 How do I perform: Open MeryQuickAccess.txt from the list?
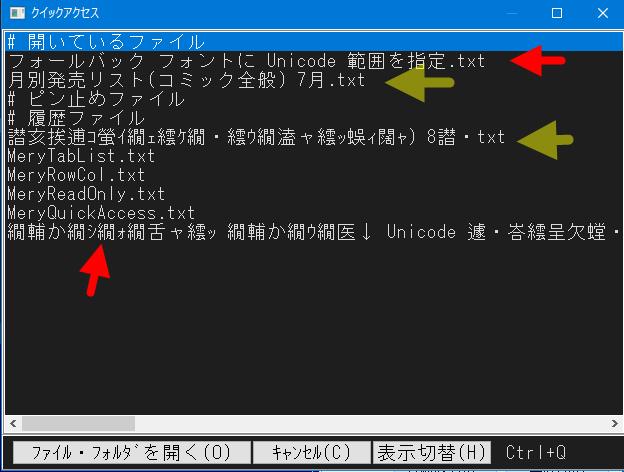pos(101,213)
